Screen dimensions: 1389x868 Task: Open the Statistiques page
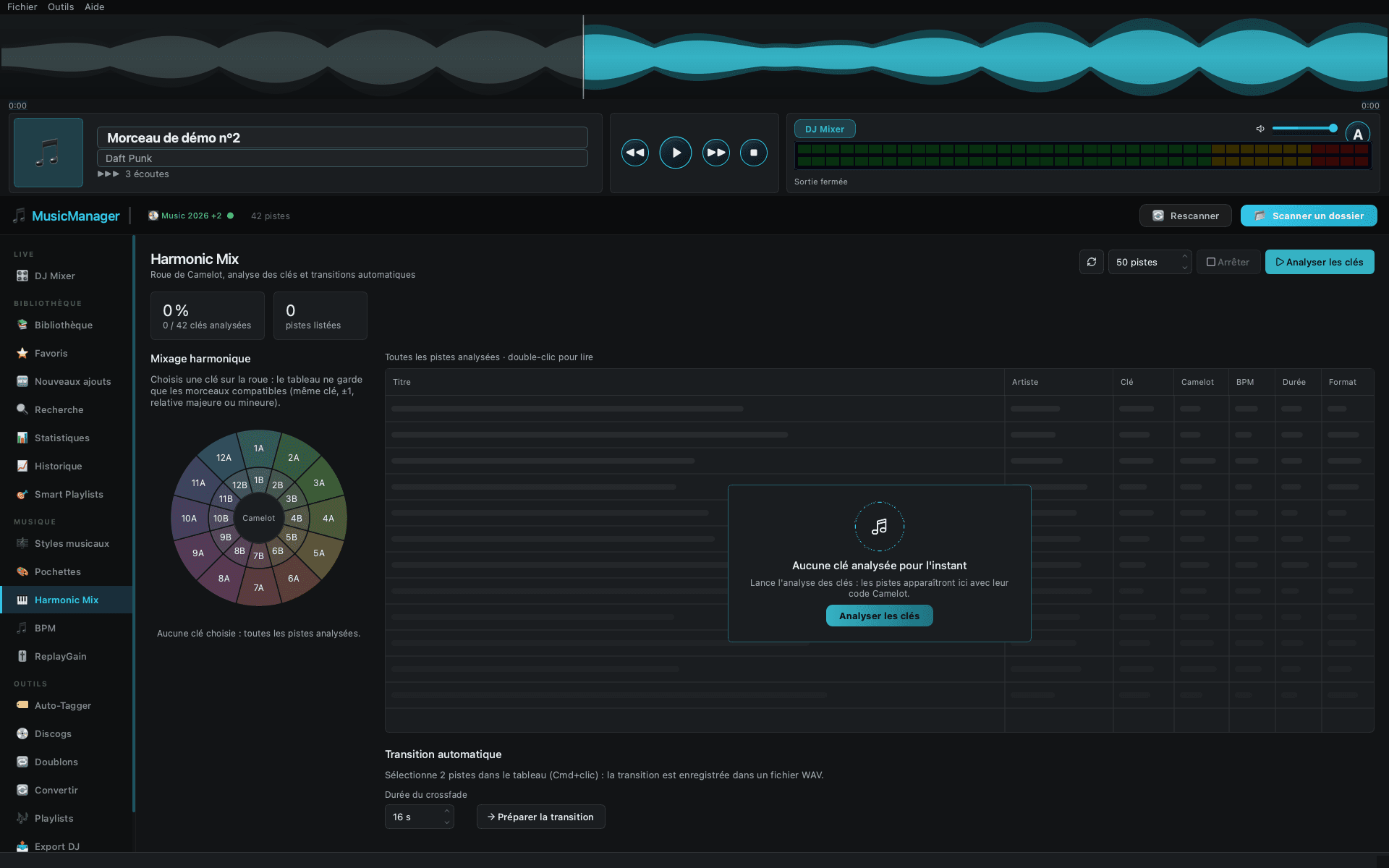click(x=67, y=438)
